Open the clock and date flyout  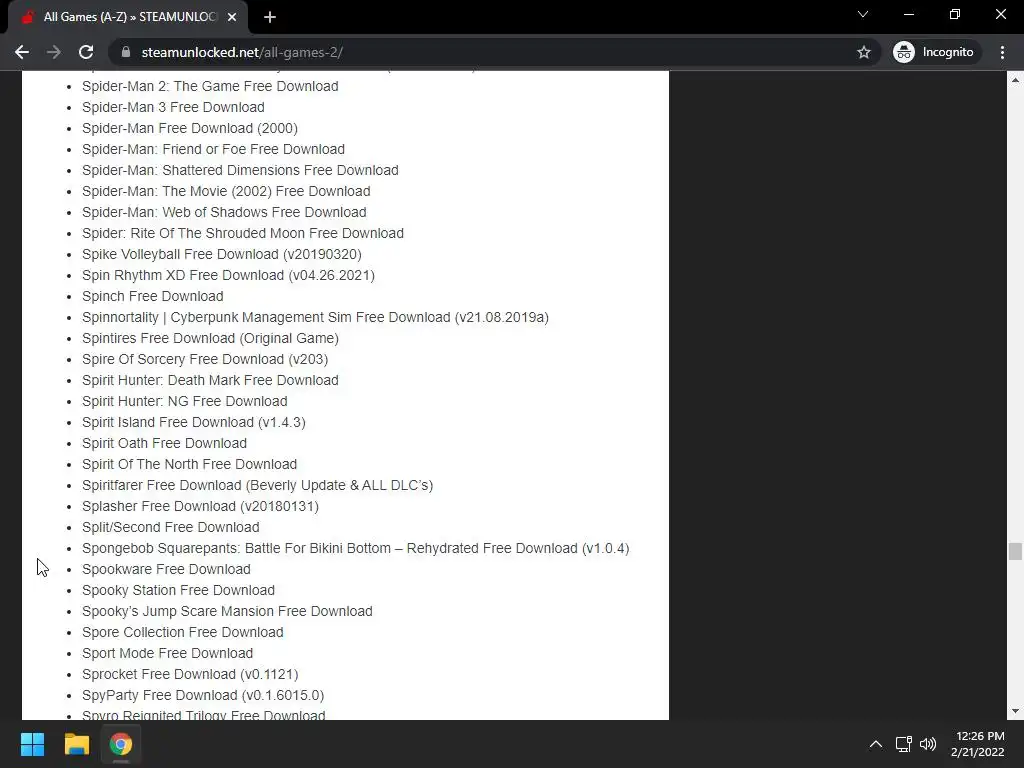978,744
